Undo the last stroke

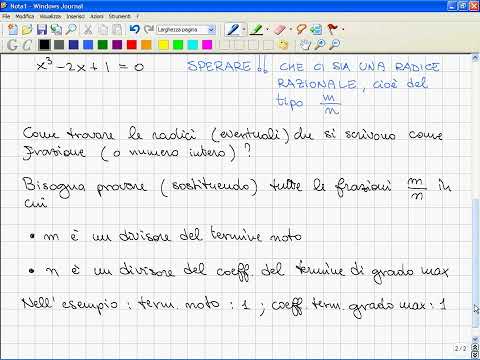(x=134, y=29)
